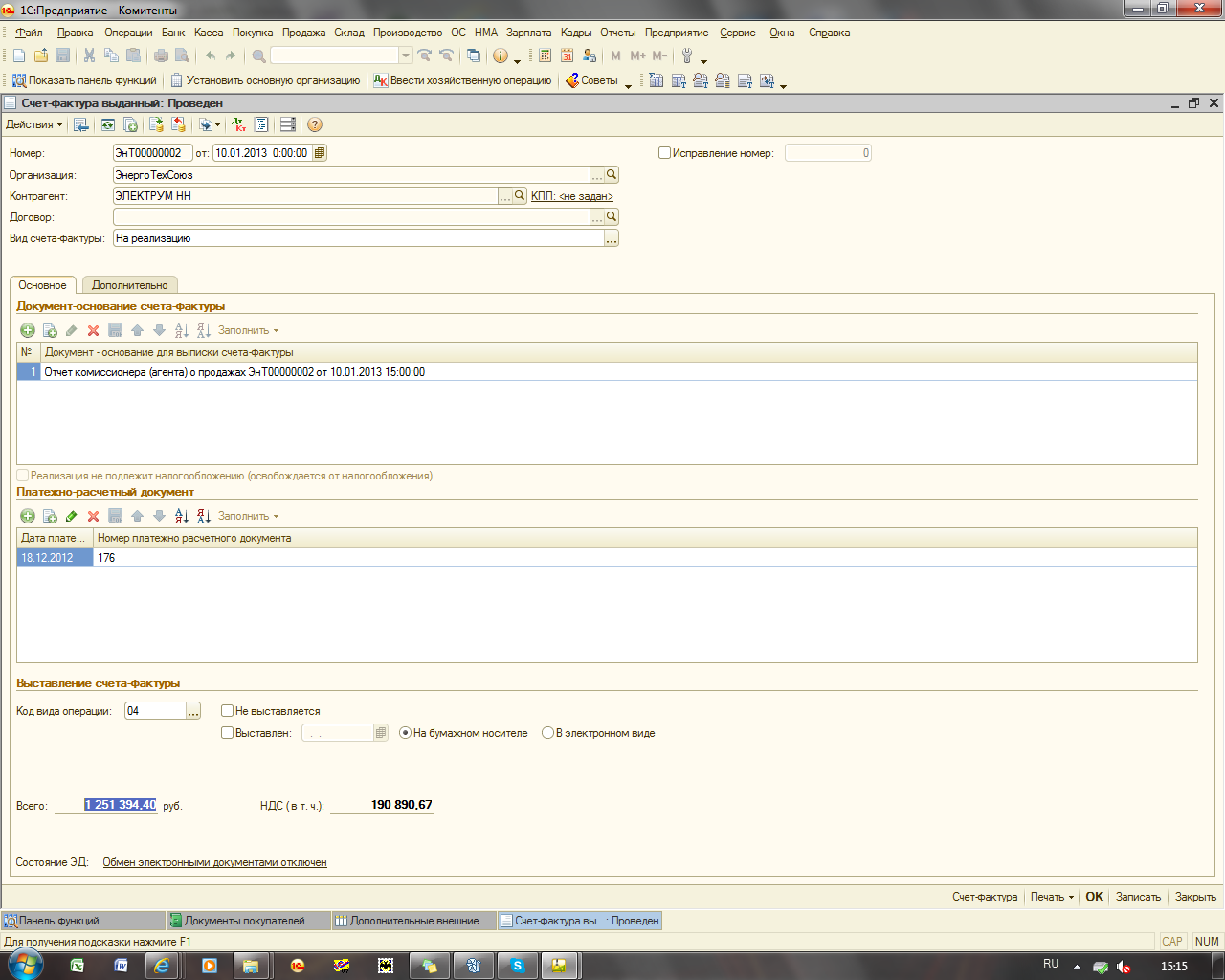Delete row in Платежно-расчетный документ table
This screenshot has height=980, width=1225.
click(x=93, y=516)
